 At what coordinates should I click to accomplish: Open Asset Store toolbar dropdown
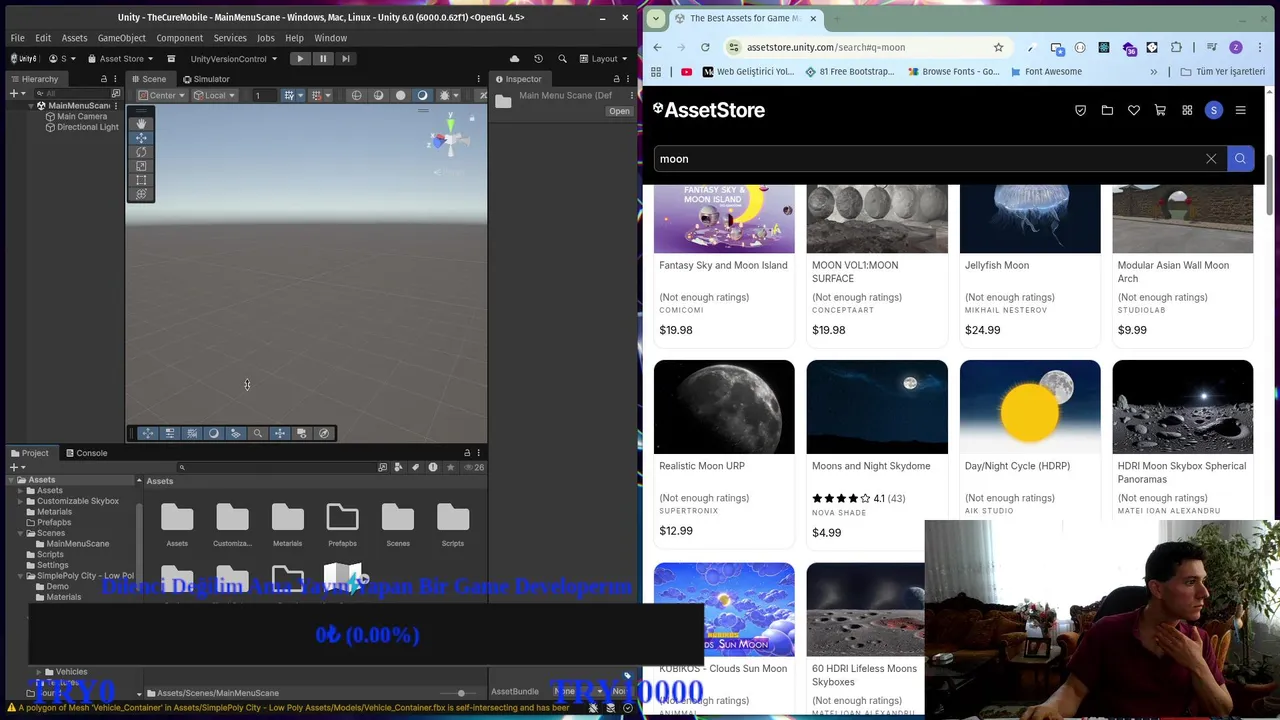coord(120,59)
